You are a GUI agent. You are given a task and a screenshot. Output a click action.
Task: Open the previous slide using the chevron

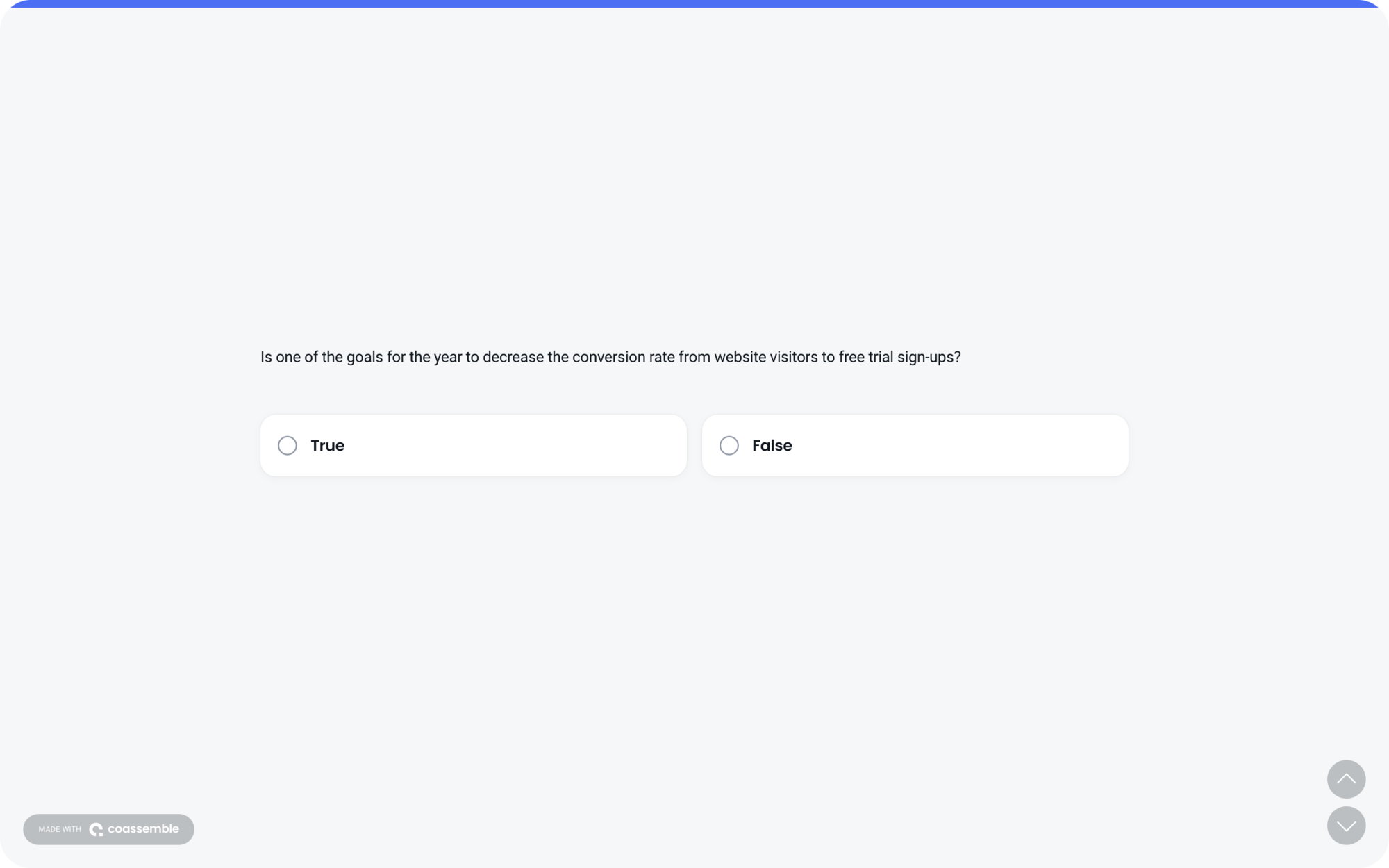click(x=1346, y=779)
